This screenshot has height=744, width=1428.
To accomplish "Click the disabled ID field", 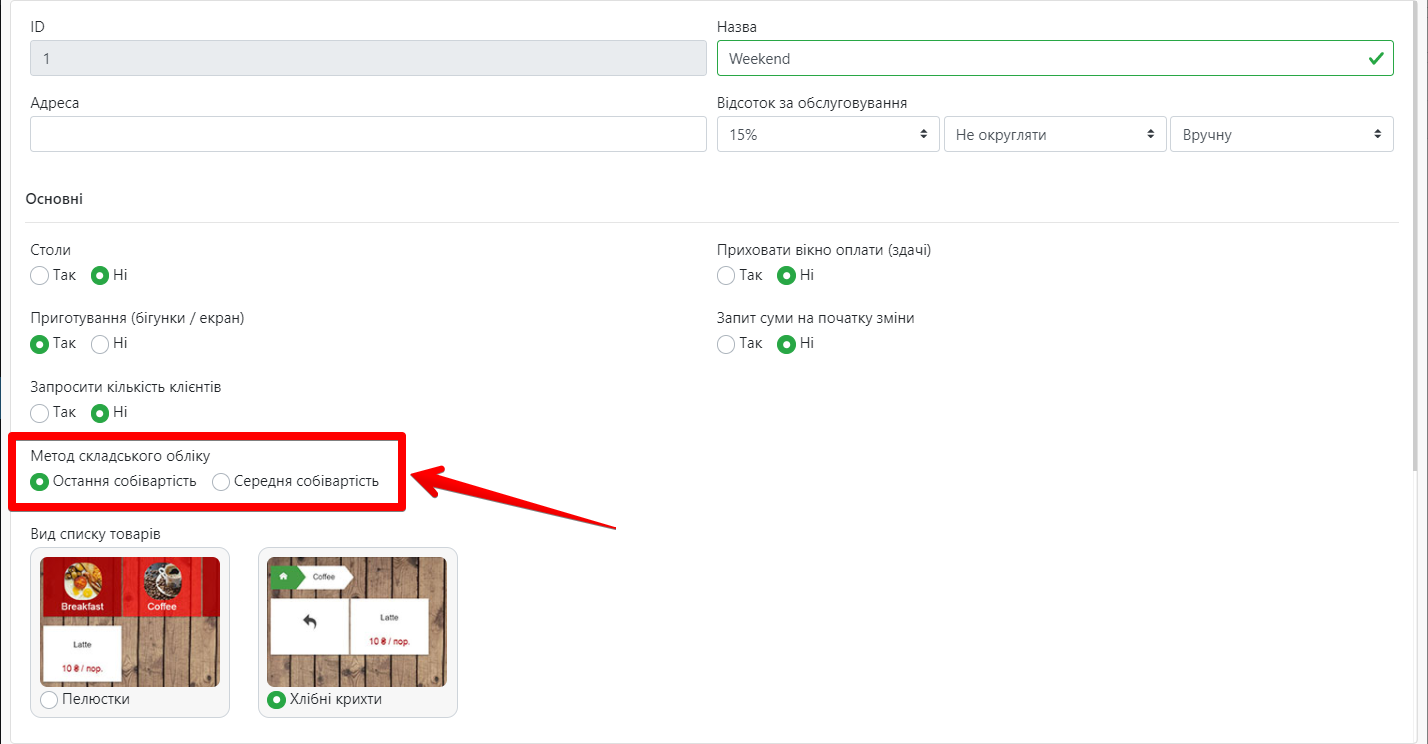I will pyautogui.click(x=368, y=58).
